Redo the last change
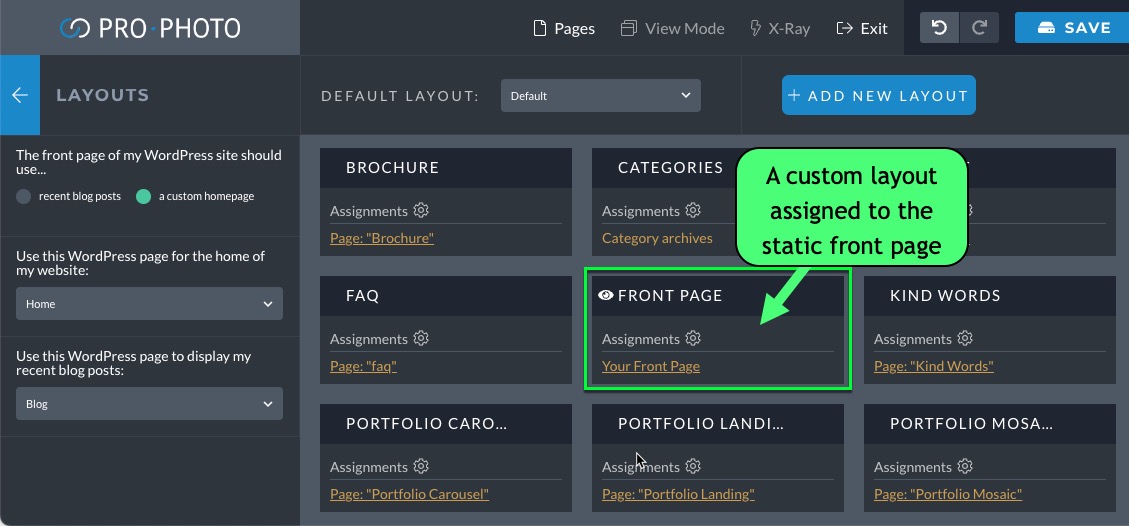This screenshot has width=1129, height=526. 979,28
